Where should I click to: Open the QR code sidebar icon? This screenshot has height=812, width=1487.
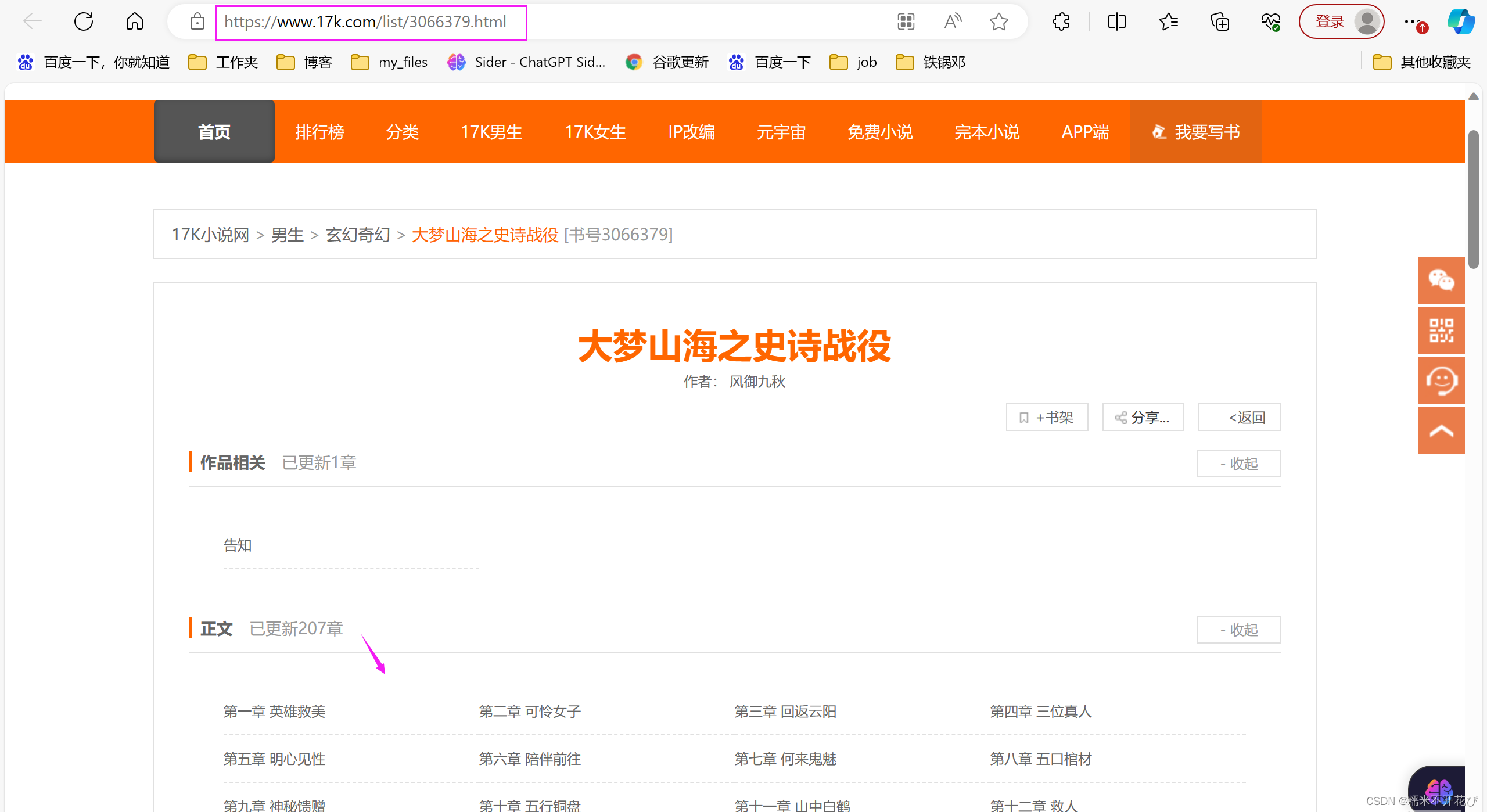[1441, 330]
